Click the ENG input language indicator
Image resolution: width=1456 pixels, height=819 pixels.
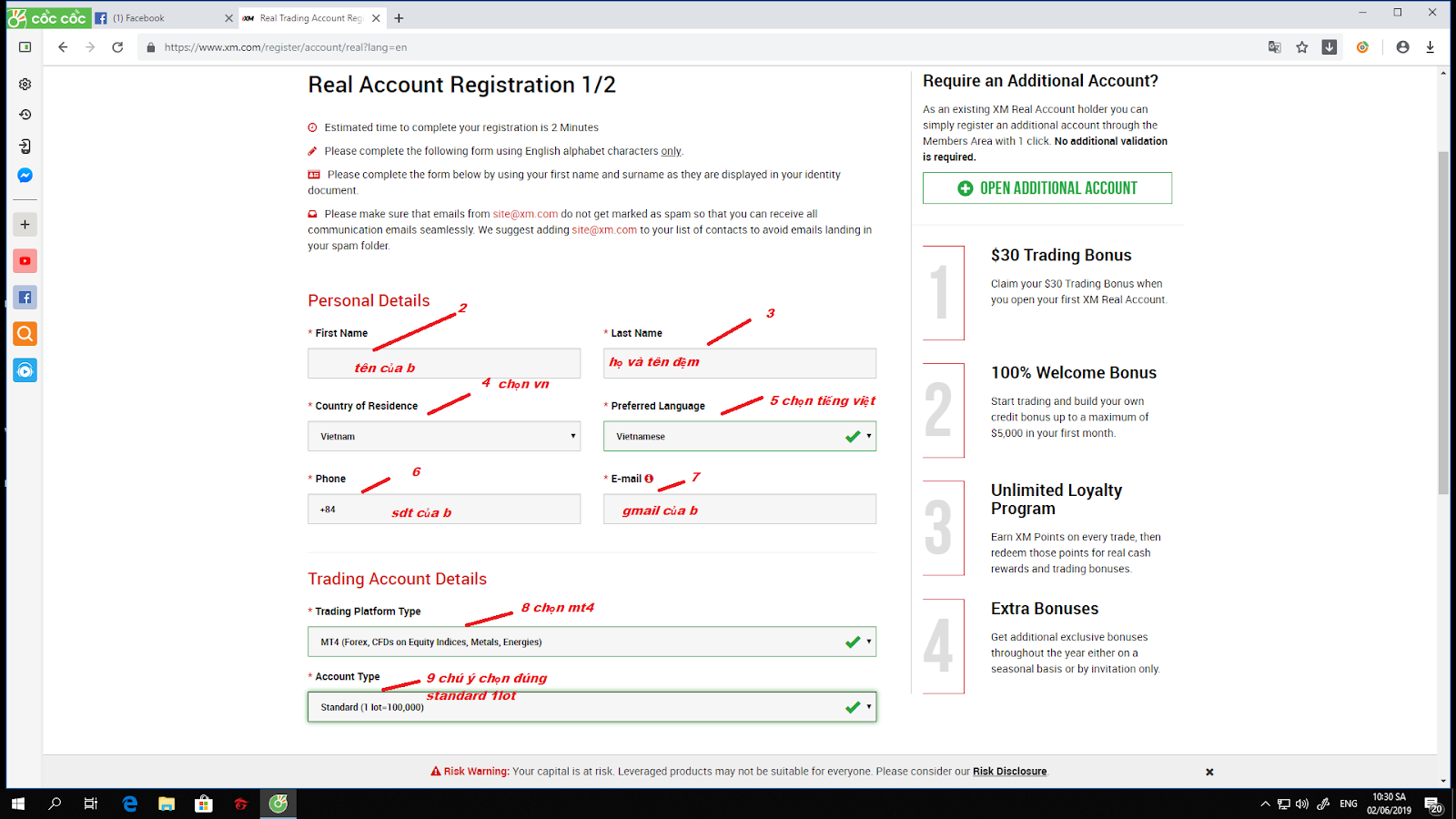[1349, 804]
